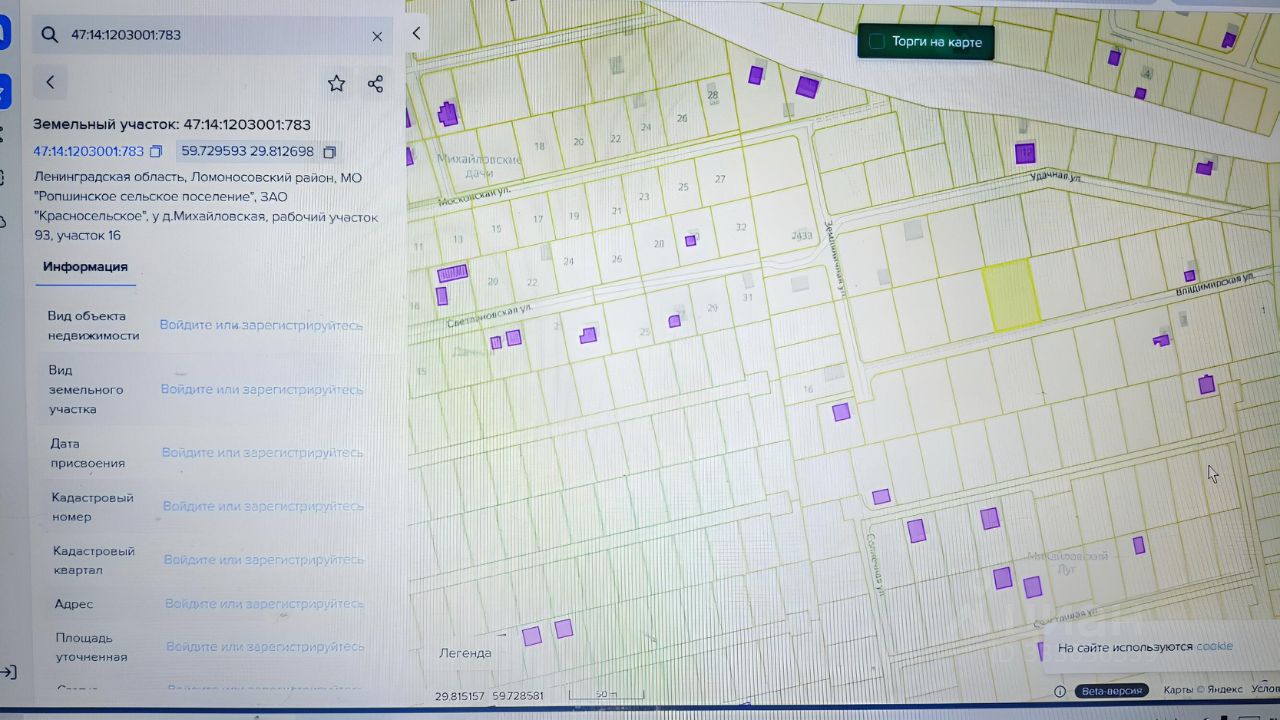Clear the search field with X
This screenshot has height=720, width=1280.
pyautogui.click(x=377, y=36)
